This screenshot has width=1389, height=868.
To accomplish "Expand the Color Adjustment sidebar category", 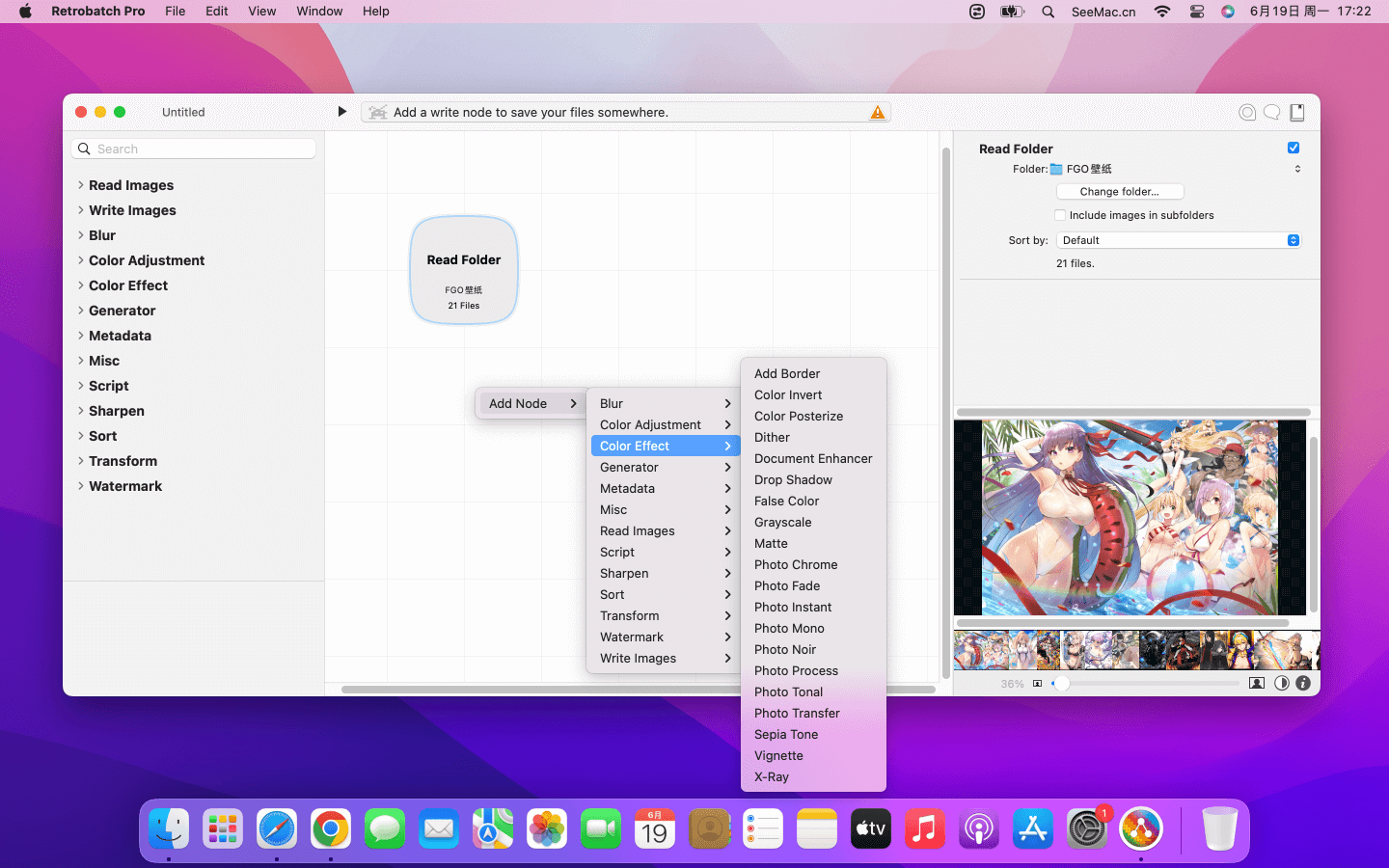I will pyautogui.click(x=147, y=260).
